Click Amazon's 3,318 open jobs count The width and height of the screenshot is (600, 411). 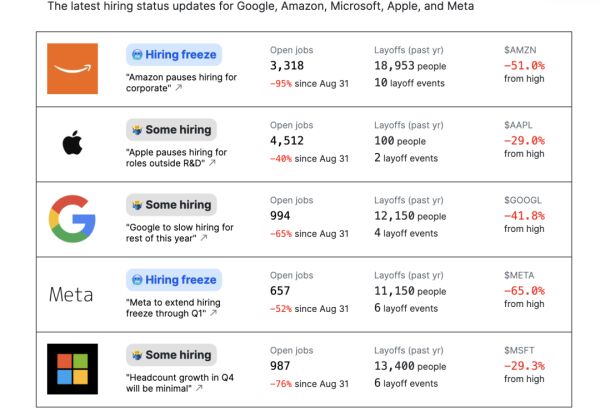click(x=288, y=65)
